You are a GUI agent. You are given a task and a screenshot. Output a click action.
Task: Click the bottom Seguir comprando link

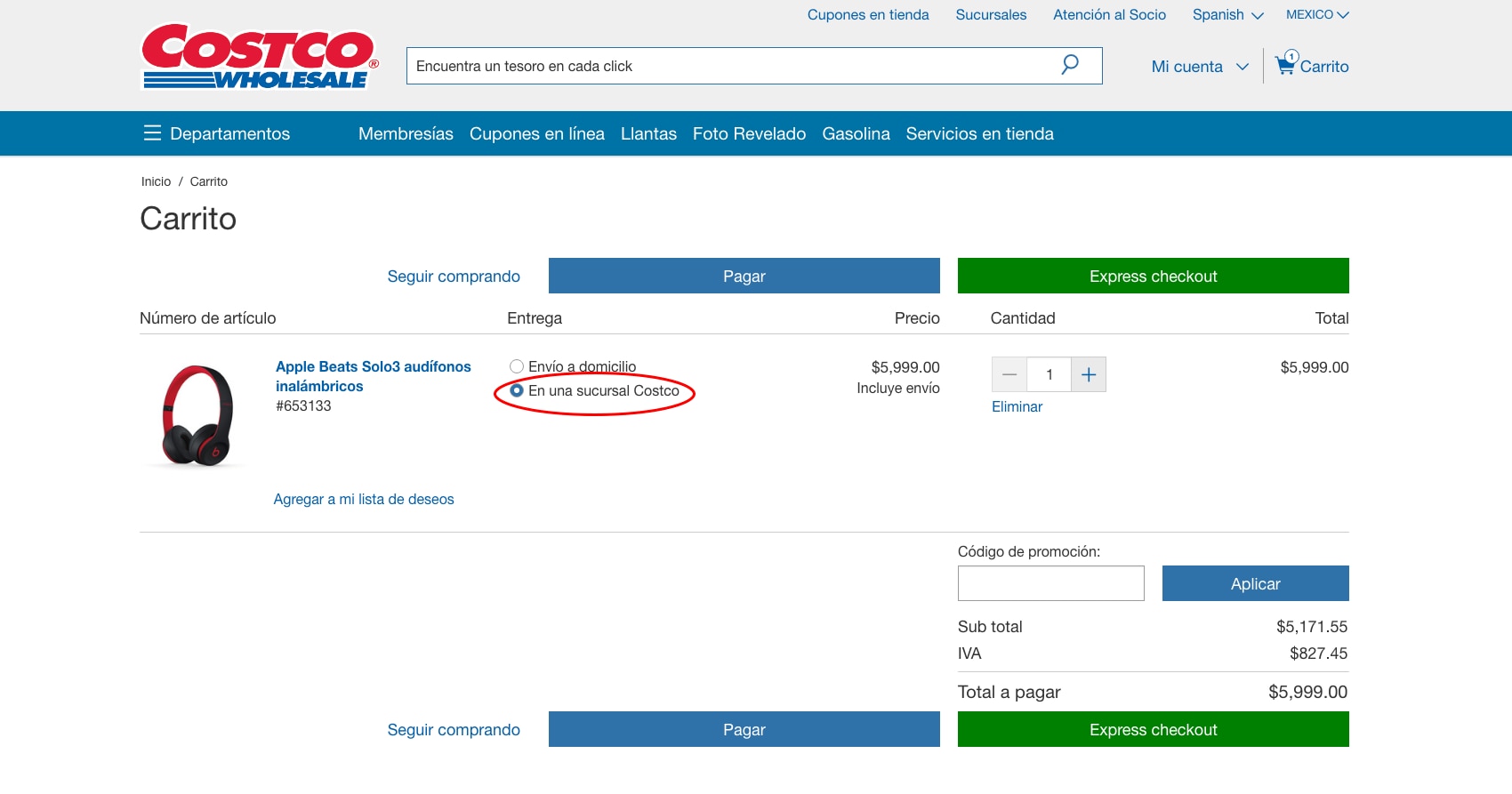click(x=454, y=730)
